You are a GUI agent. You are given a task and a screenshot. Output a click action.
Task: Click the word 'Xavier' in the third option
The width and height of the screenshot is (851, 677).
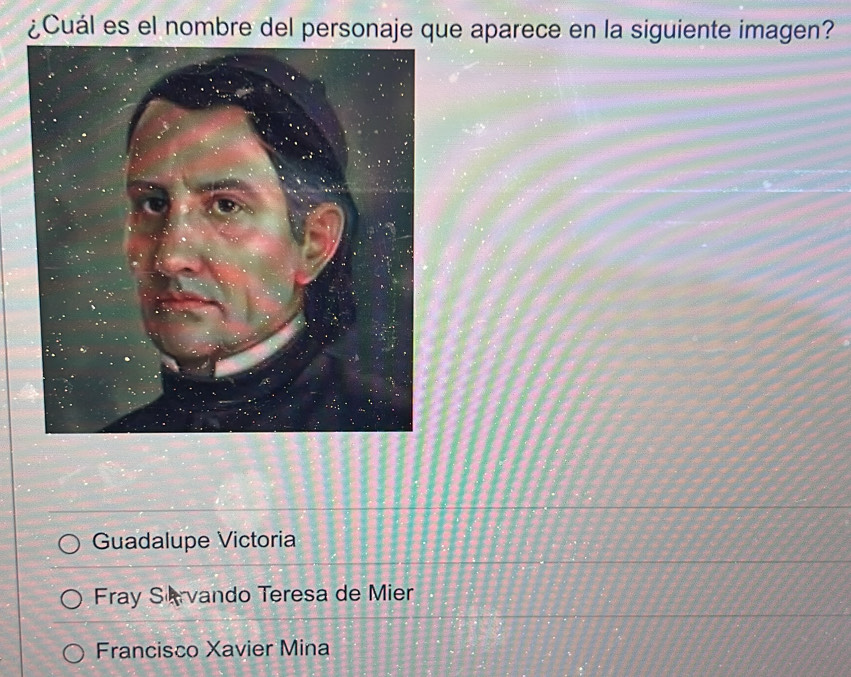pos(240,649)
